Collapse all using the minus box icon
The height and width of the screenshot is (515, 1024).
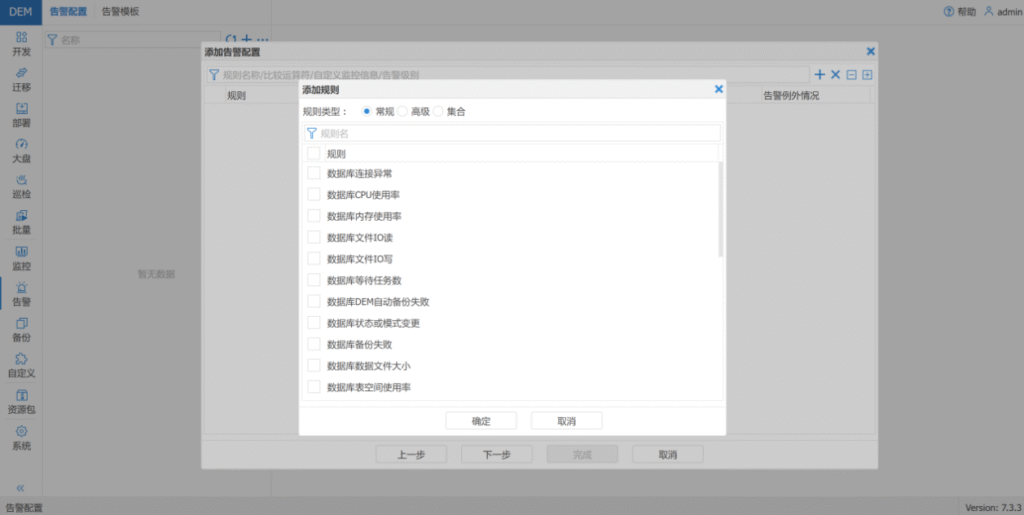pos(851,75)
